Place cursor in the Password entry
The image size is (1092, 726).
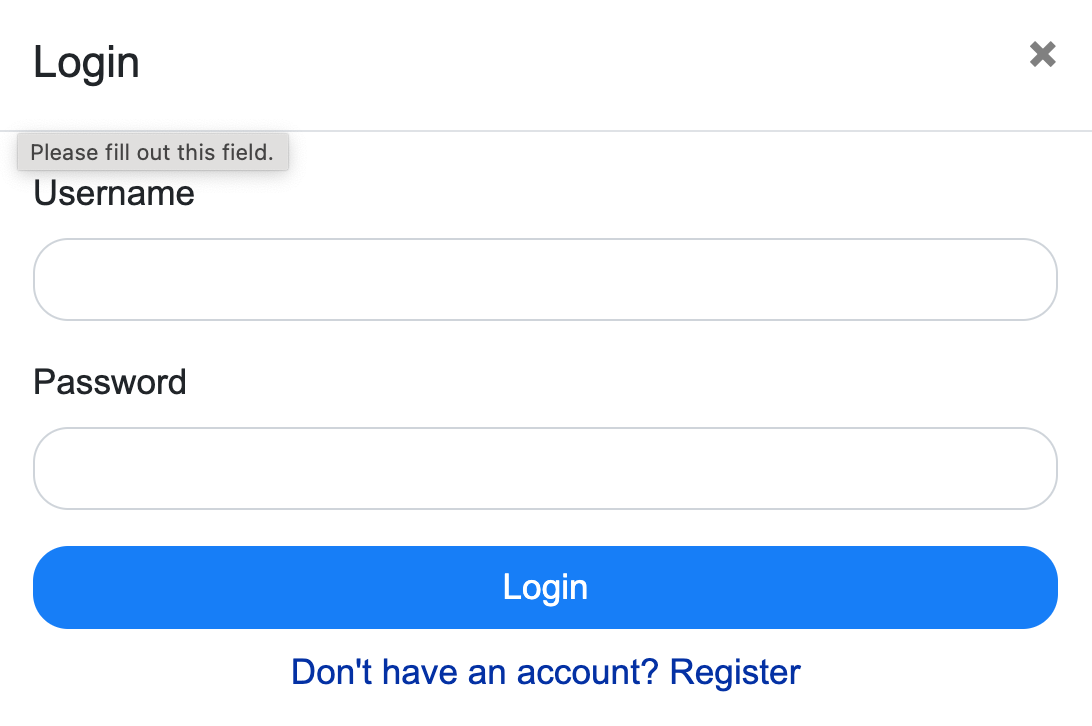pyautogui.click(x=545, y=469)
